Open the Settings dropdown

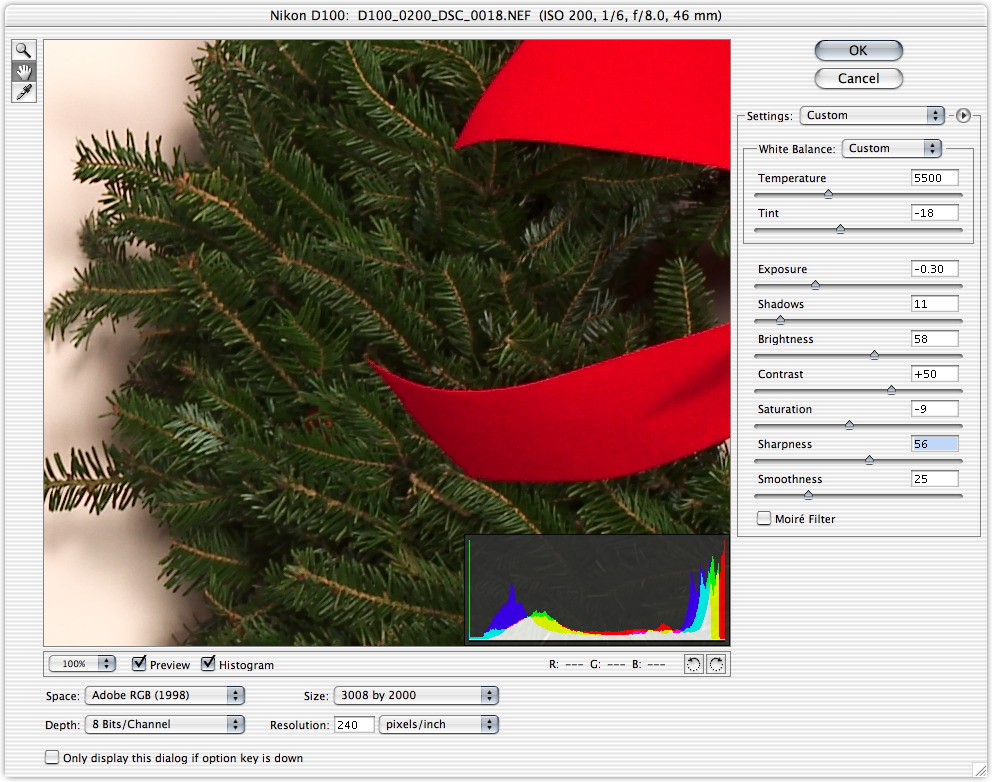[x=872, y=115]
